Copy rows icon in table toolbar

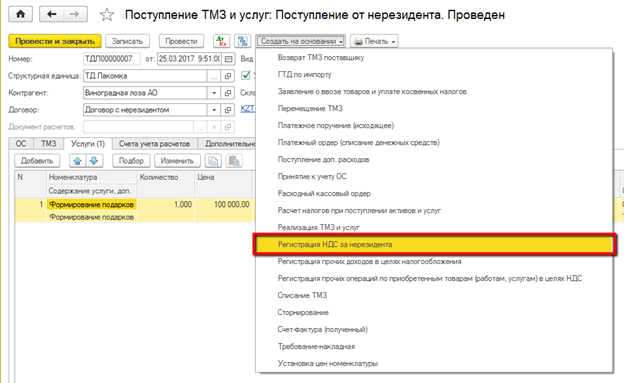[213, 161]
